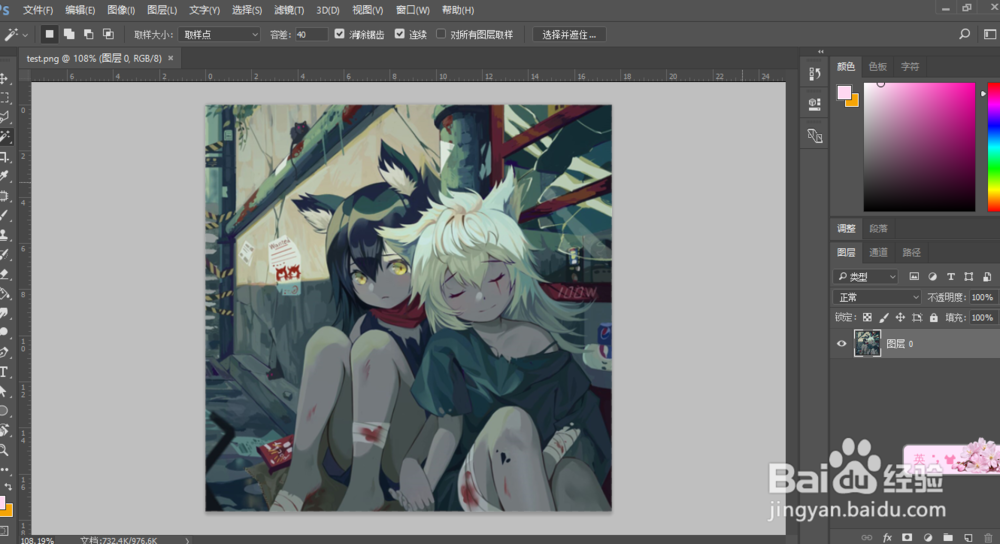Select the Move tool in toolbar
The width and height of the screenshot is (1000, 544).
tap(4, 78)
